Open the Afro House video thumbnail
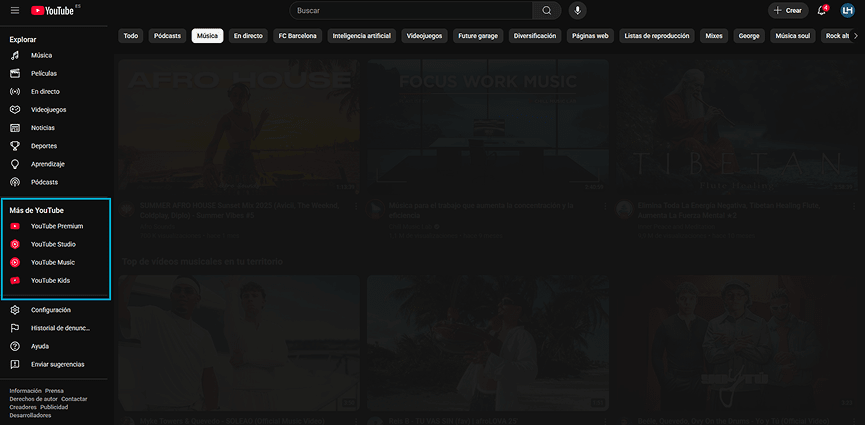865x425 pixels. pyautogui.click(x=239, y=126)
